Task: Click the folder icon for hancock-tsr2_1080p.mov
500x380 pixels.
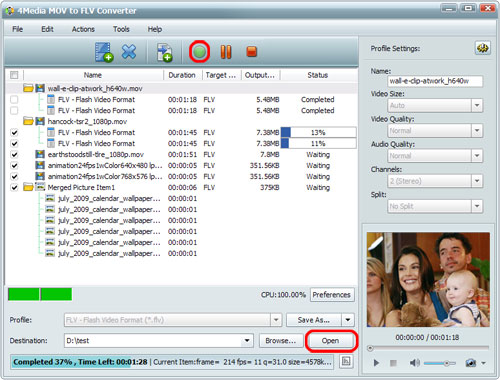Action: [x=28, y=121]
